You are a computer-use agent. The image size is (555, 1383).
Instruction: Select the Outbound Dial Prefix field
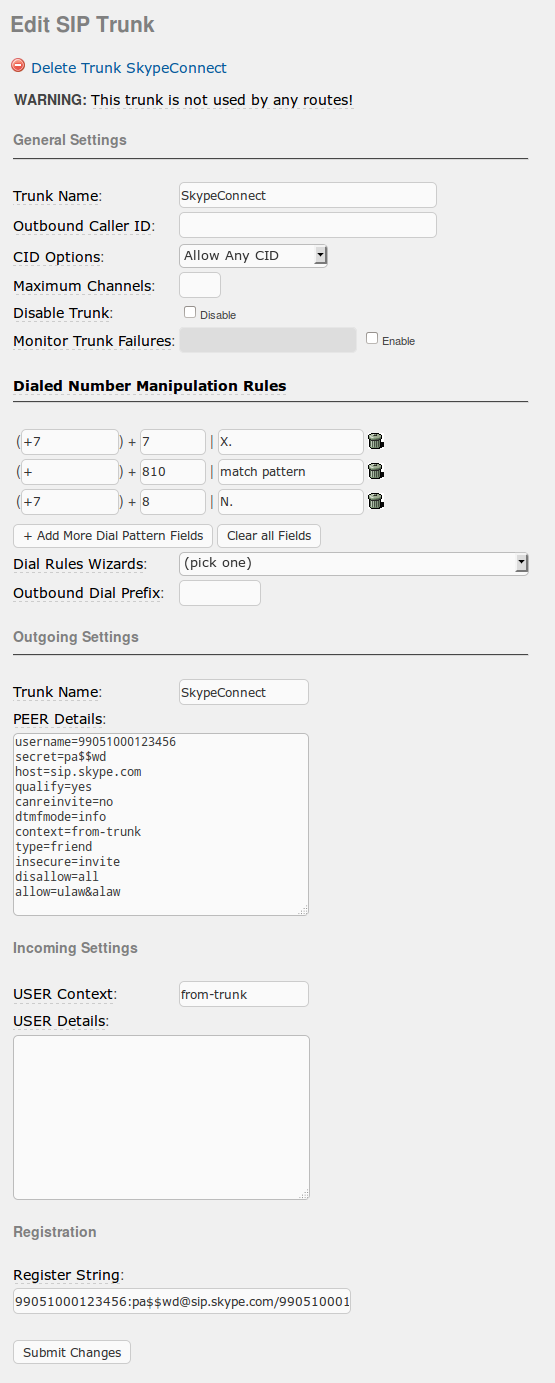pyautogui.click(x=220, y=593)
